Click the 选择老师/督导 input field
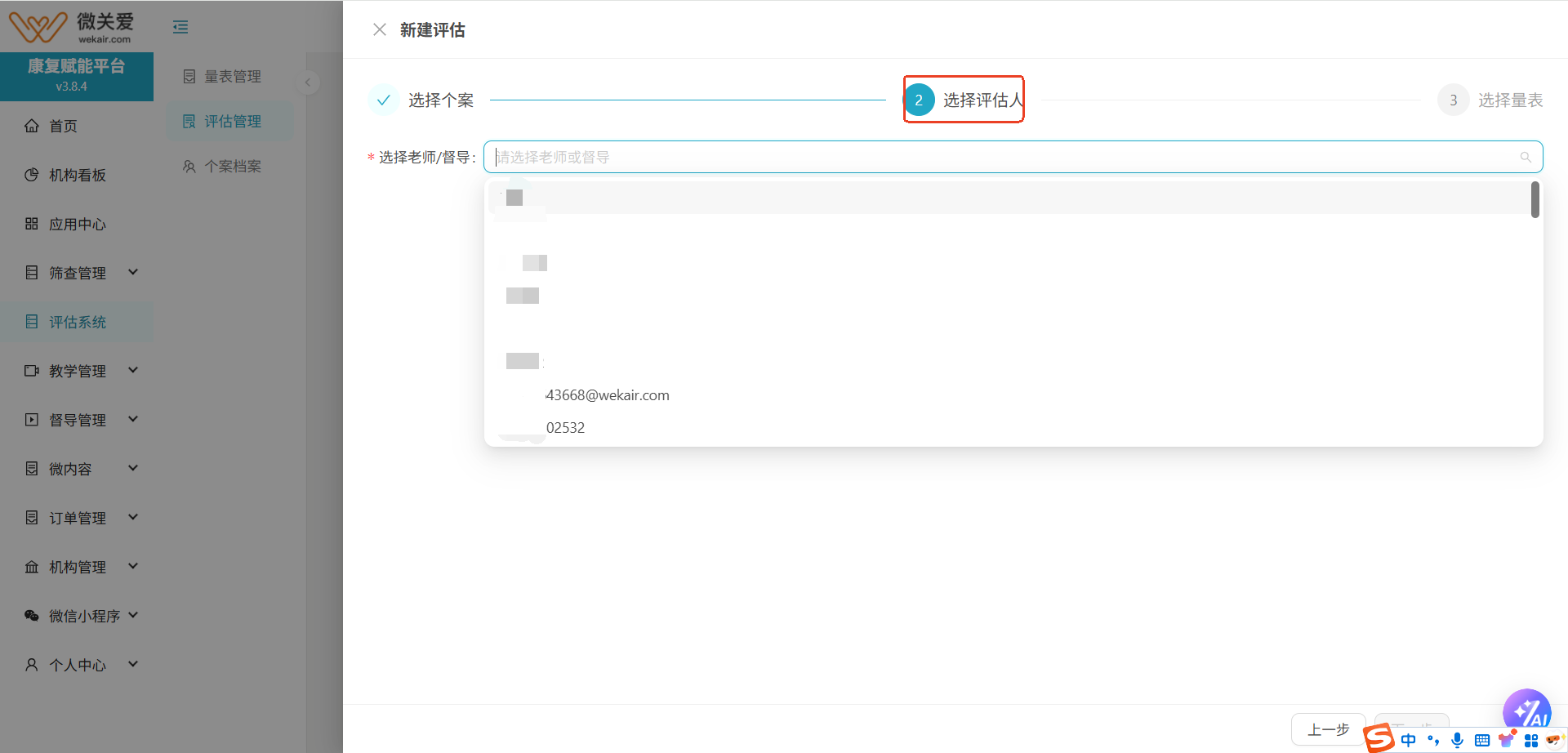Image resolution: width=1568 pixels, height=753 pixels. click(1004, 157)
